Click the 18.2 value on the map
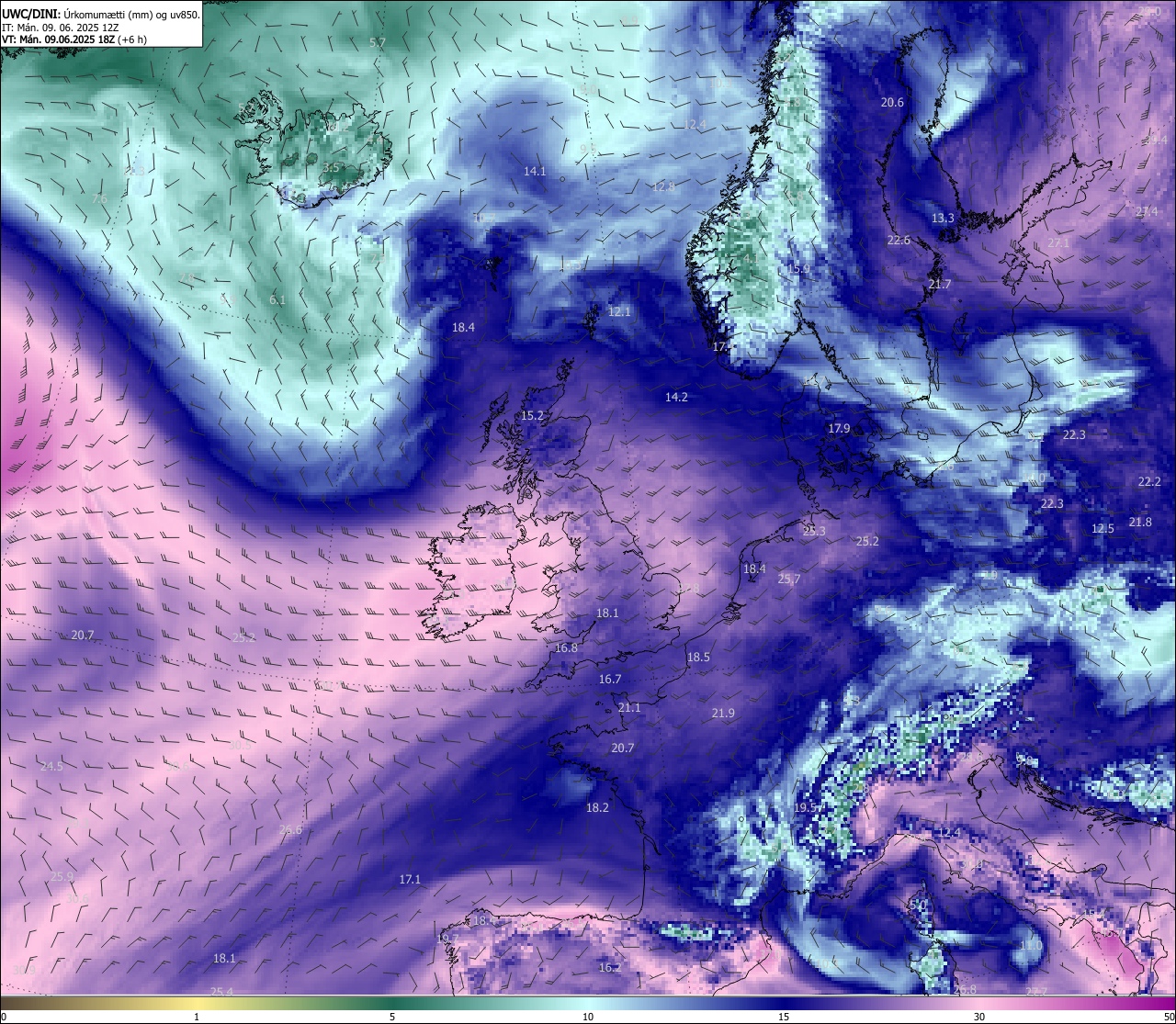This screenshot has height=1024, width=1176. pyautogui.click(x=597, y=807)
